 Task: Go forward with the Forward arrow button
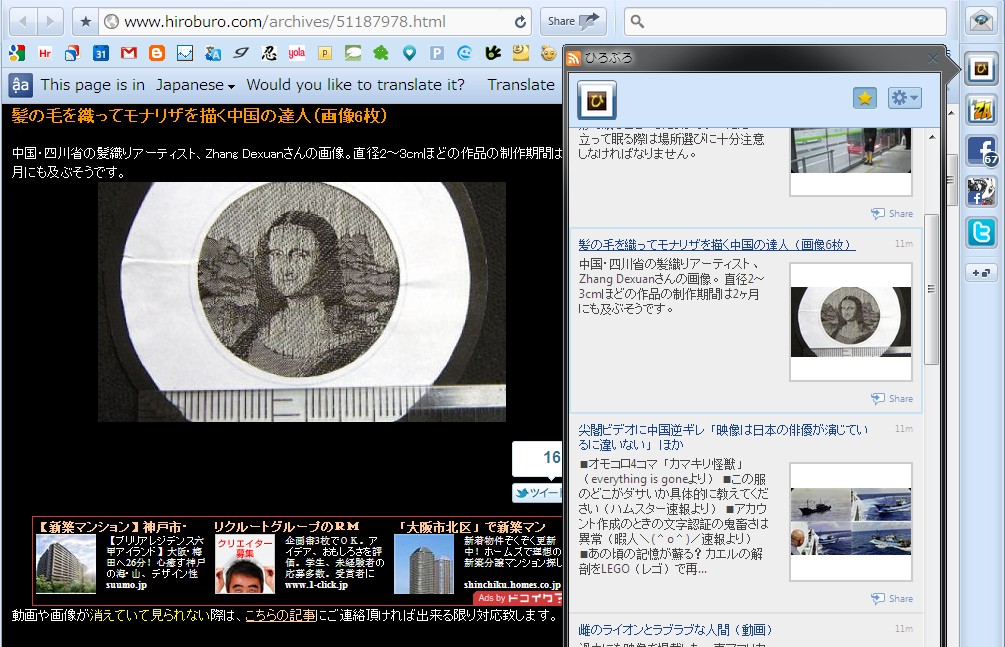(x=50, y=22)
